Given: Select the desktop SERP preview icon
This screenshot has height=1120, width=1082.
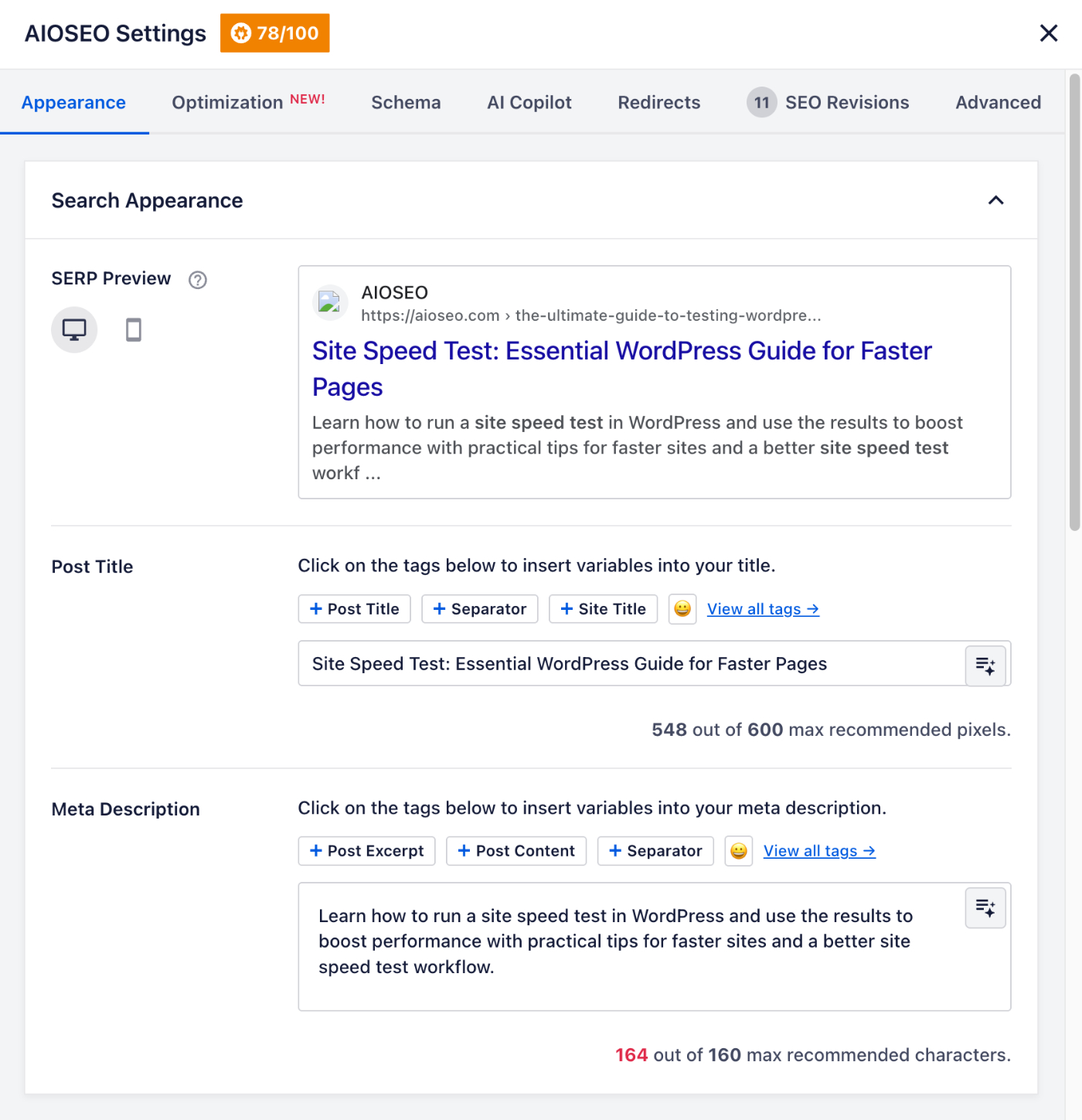Looking at the screenshot, I should (x=74, y=330).
